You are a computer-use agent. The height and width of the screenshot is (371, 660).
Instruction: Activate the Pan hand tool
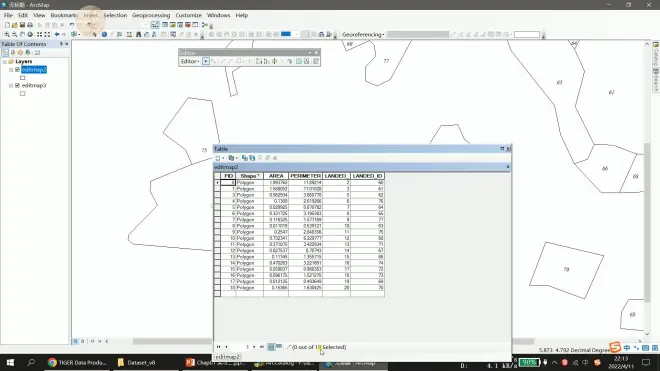pyautogui.click(x=22, y=35)
